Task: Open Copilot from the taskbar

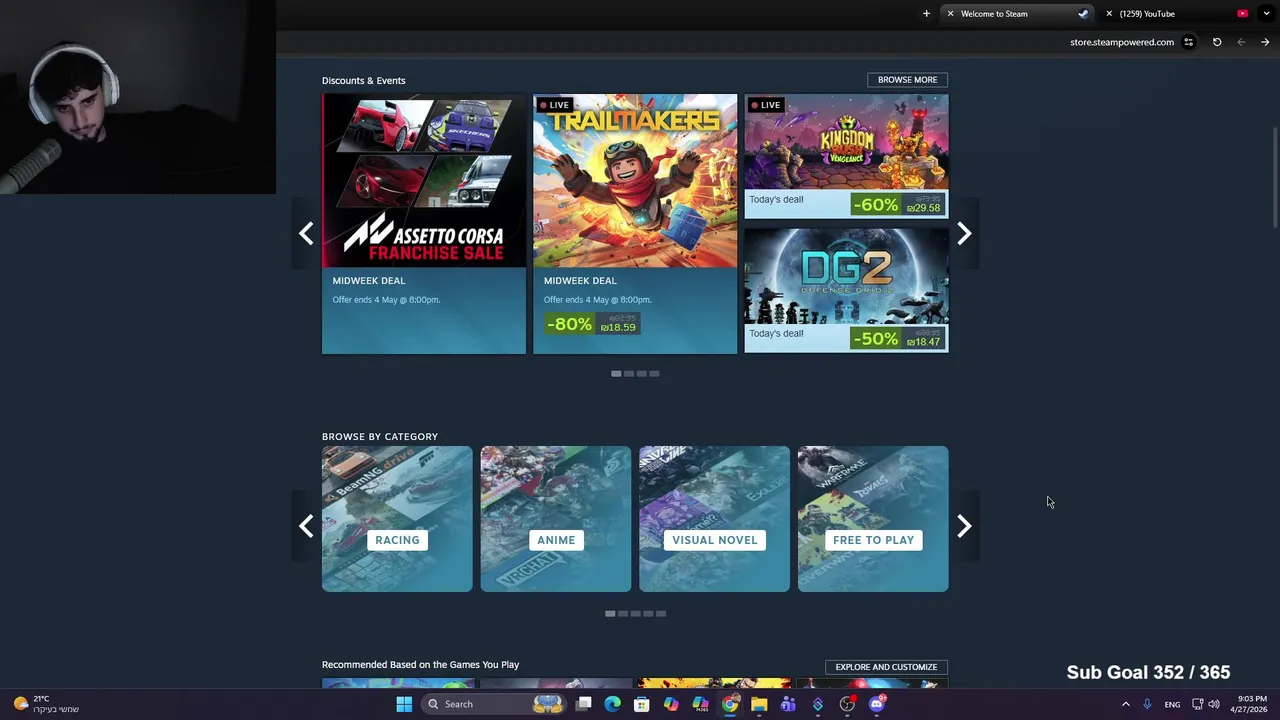Action: [671, 704]
